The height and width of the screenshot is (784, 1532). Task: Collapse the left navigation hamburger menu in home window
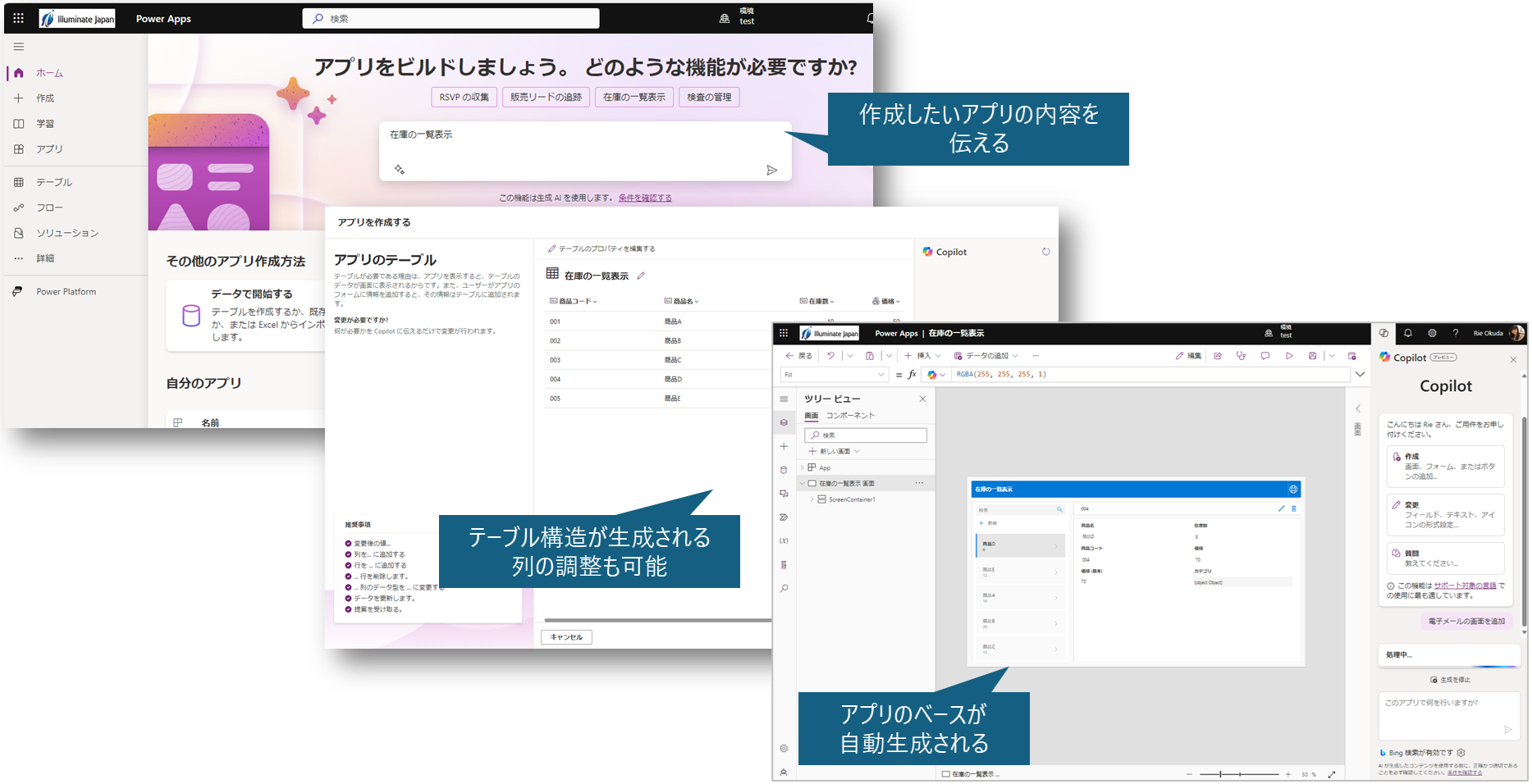tap(19, 47)
